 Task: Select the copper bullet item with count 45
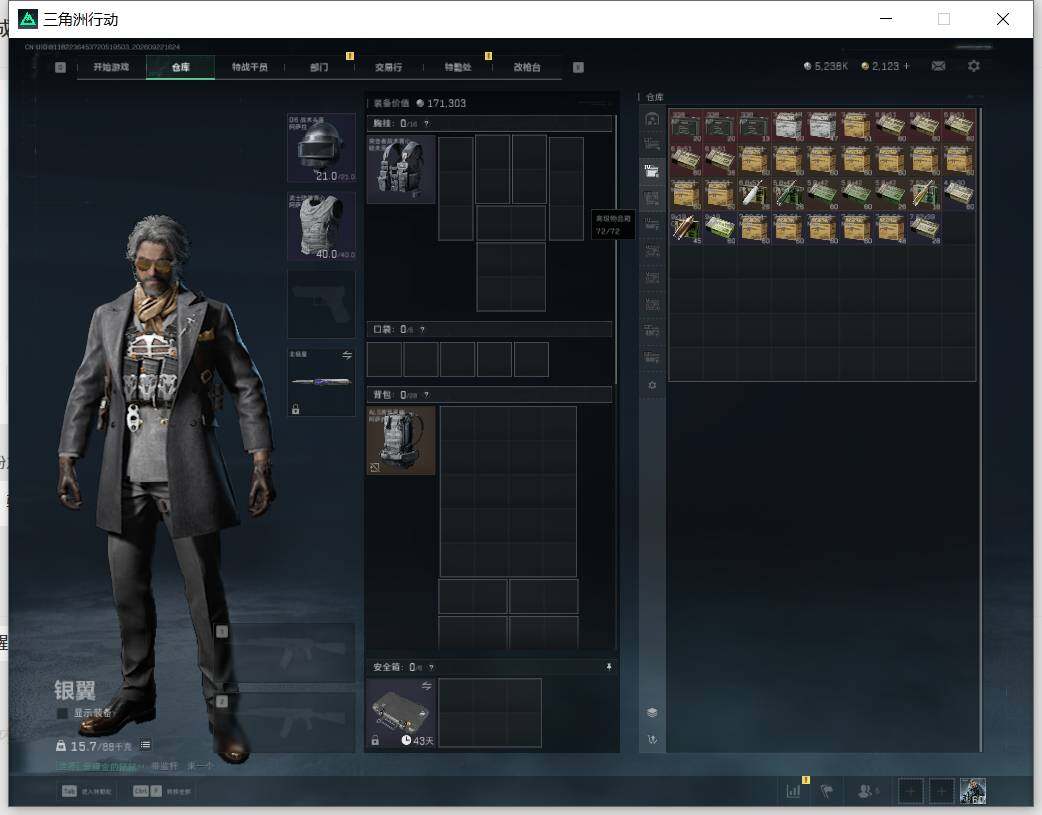tap(686, 228)
